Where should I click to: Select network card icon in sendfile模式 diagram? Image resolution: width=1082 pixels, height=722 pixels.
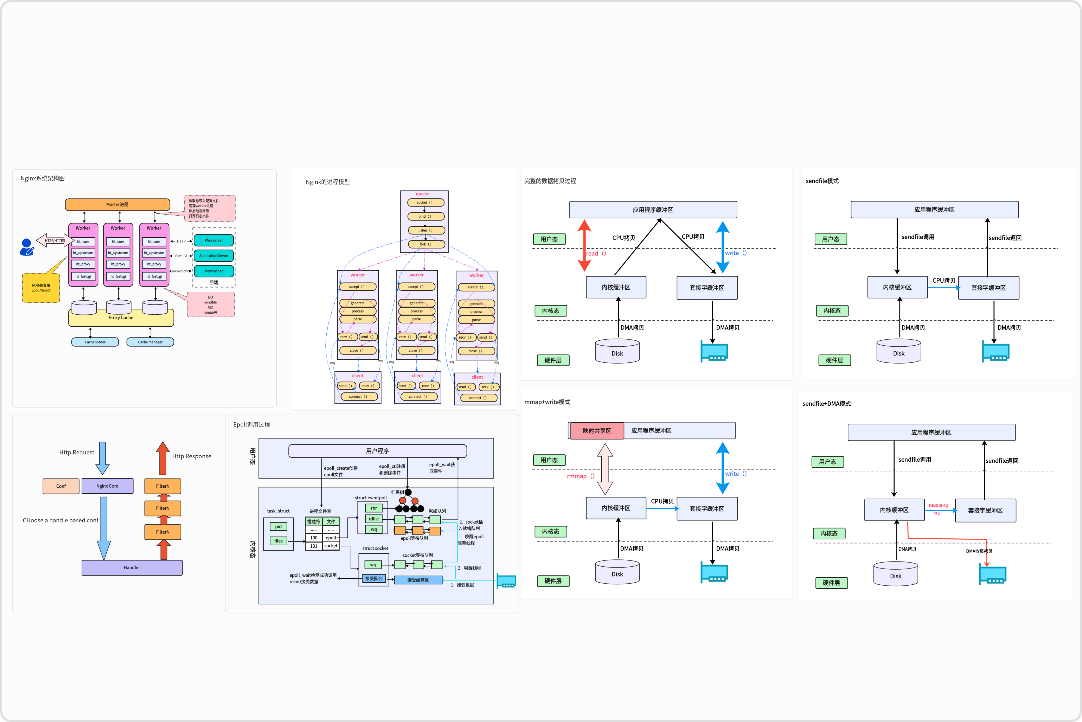click(996, 351)
